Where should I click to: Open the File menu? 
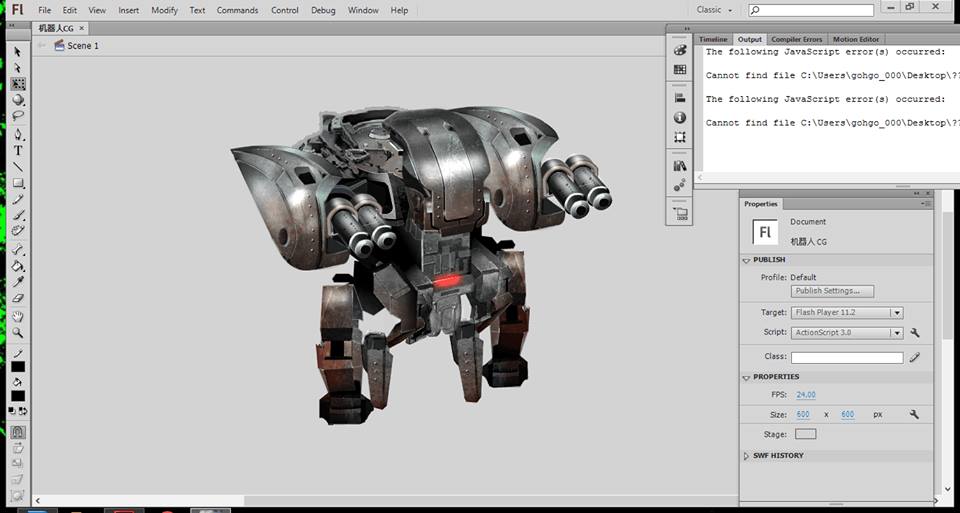[x=45, y=10]
